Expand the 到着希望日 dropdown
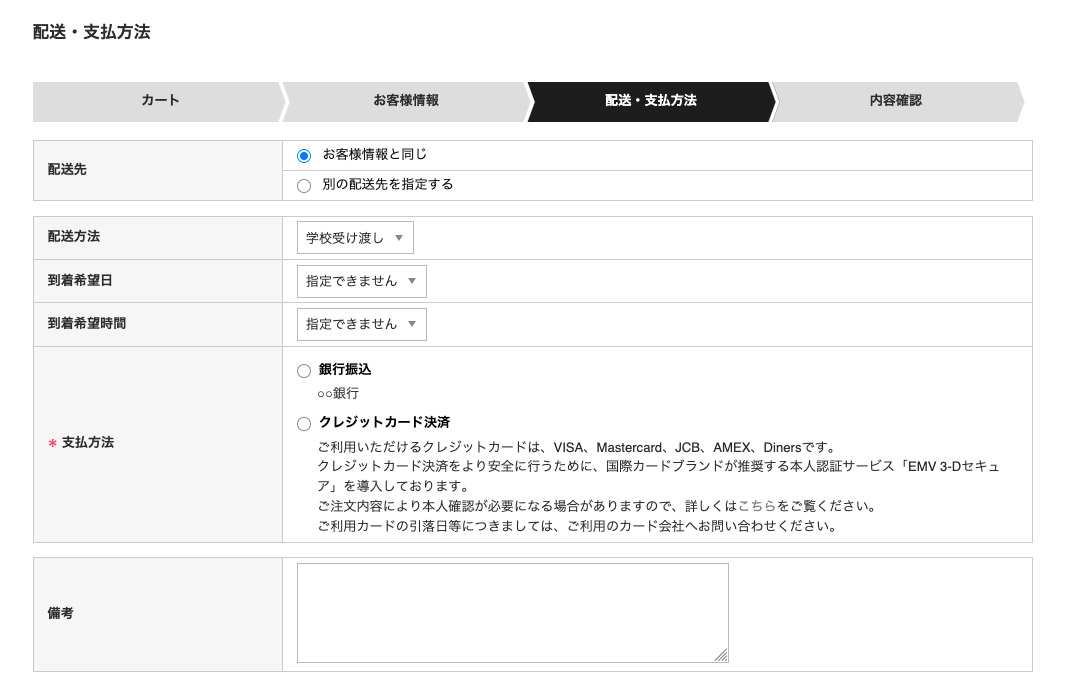The height and width of the screenshot is (690, 1067). coord(361,281)
